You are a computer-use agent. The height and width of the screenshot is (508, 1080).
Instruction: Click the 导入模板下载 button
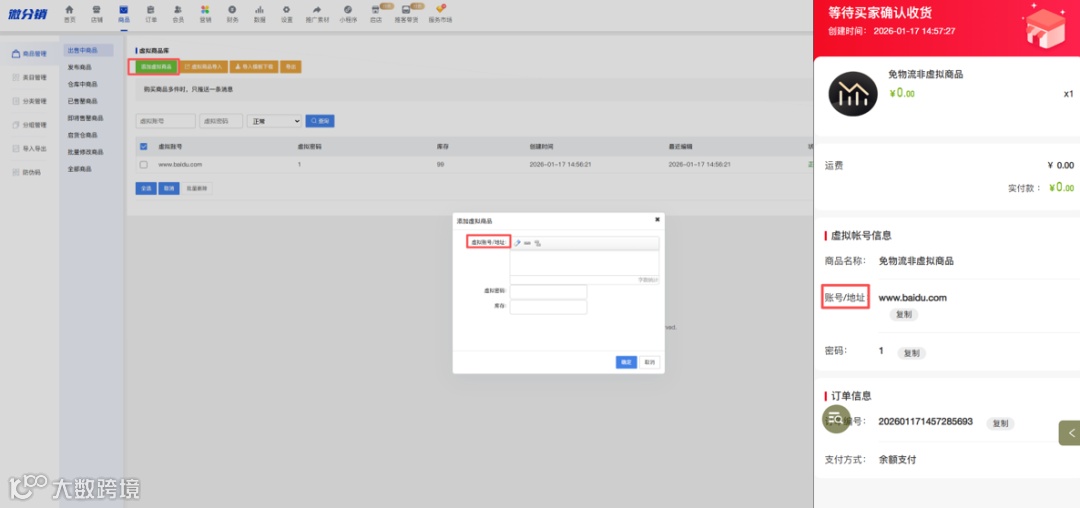pos(253,67)
